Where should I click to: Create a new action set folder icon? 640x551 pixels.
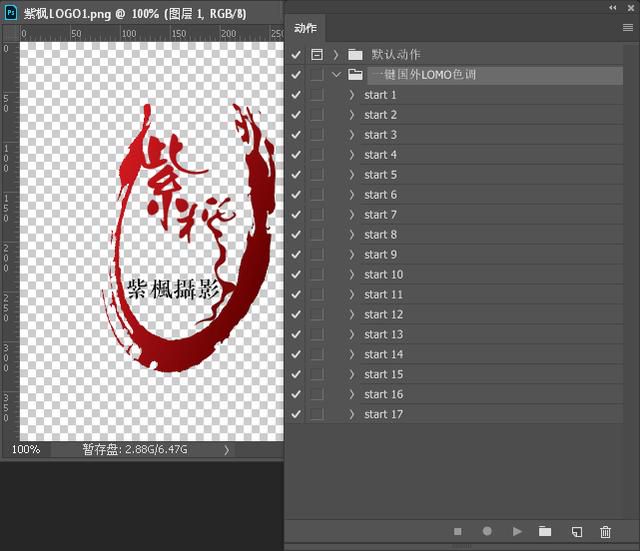pyautogui.click(x=545, y=531)
